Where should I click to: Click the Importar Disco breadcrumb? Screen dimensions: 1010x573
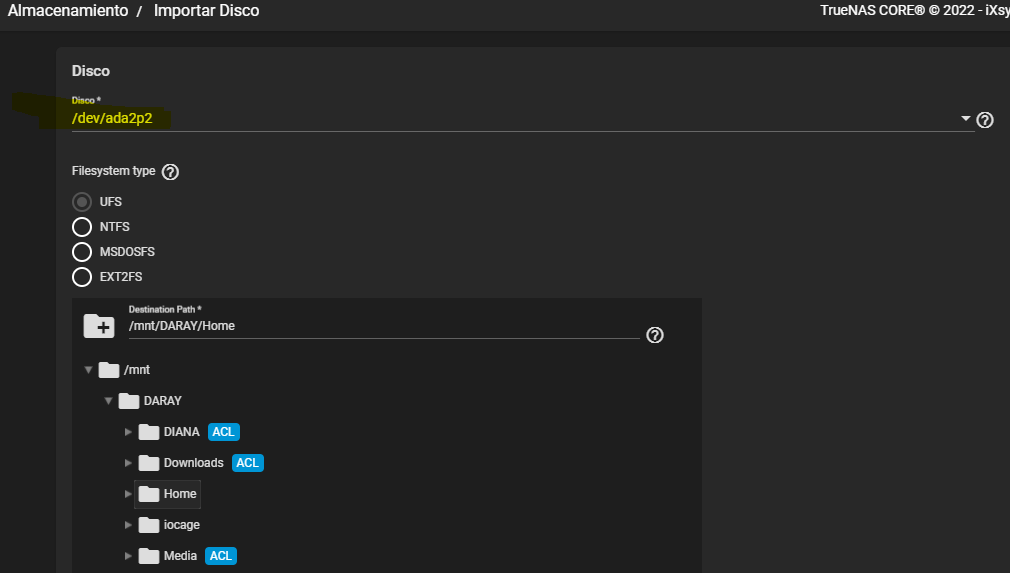click(206, 11)
